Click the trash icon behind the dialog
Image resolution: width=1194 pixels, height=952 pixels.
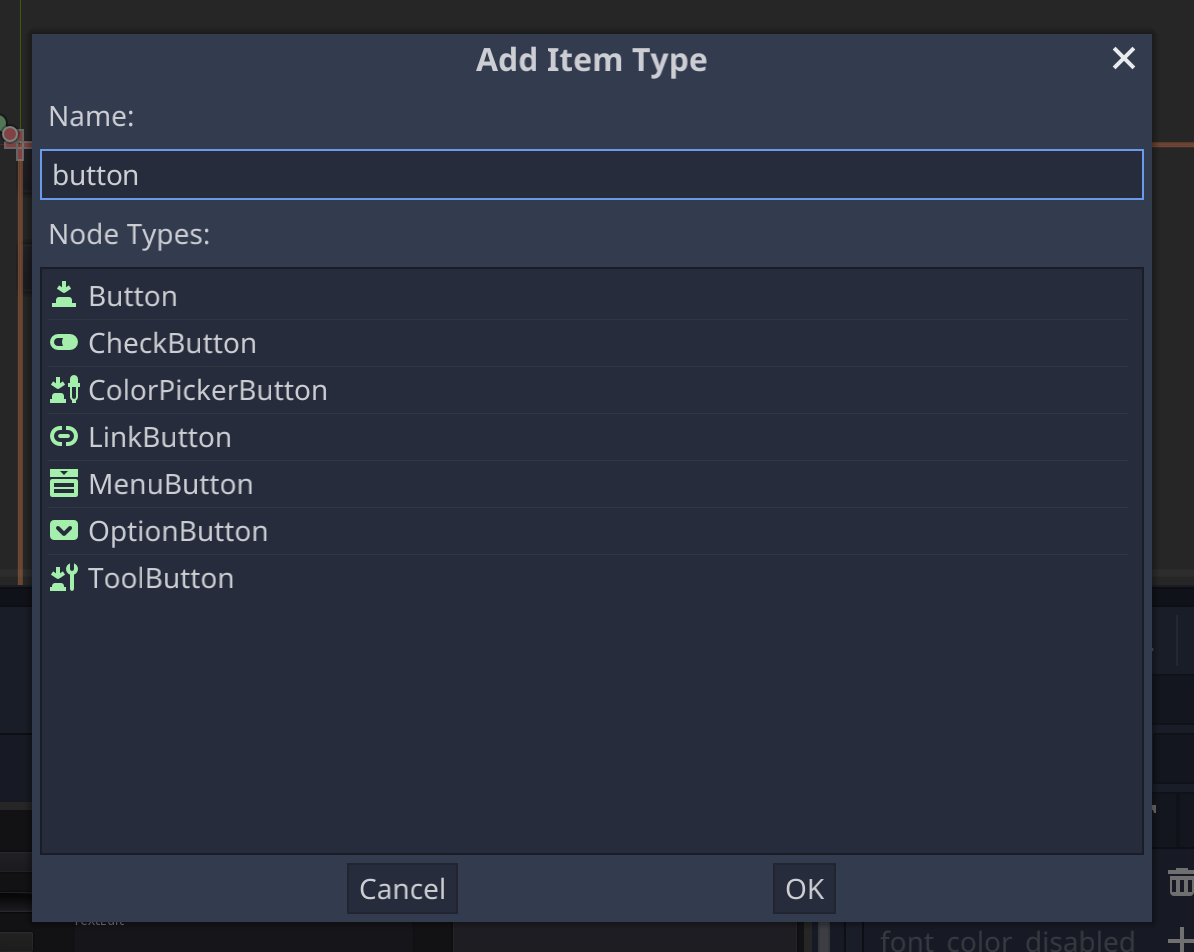coord(1181,882)
